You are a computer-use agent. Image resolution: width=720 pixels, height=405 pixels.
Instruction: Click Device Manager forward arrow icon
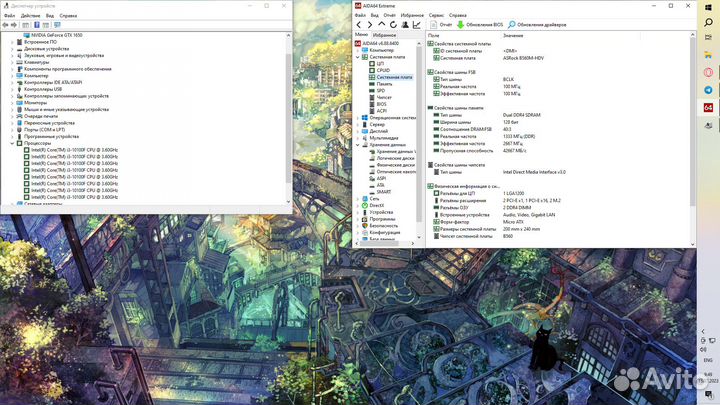(14, 25)
